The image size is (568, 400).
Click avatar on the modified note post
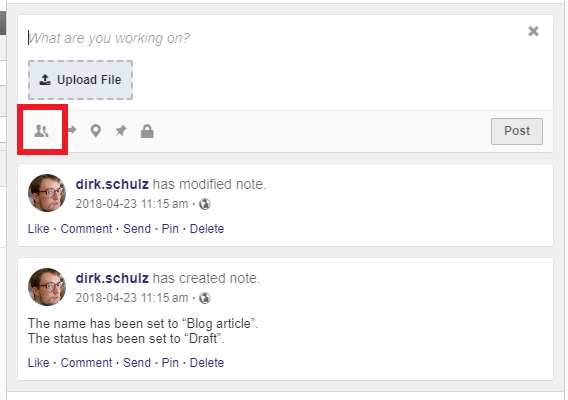click(x=47, y=193)
